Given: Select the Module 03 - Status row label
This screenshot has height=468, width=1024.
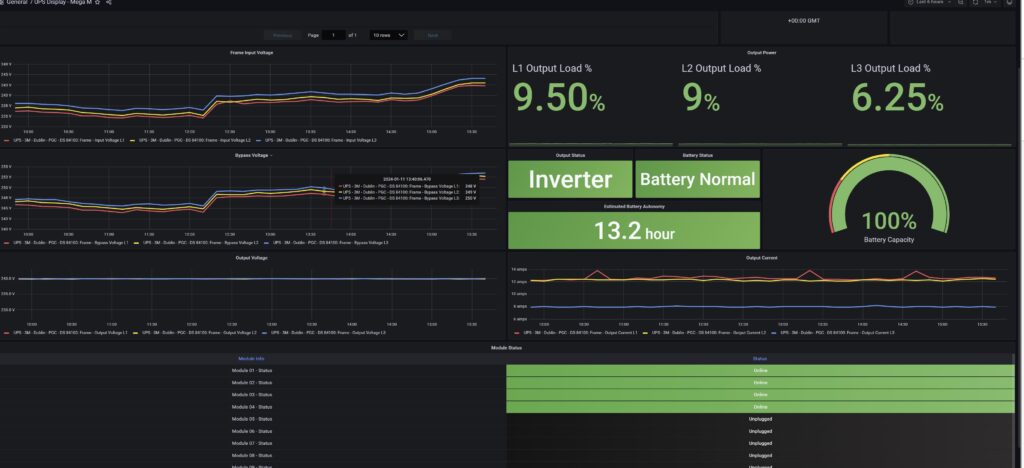Looking at the screenshot, I should [x=252, y=395].
